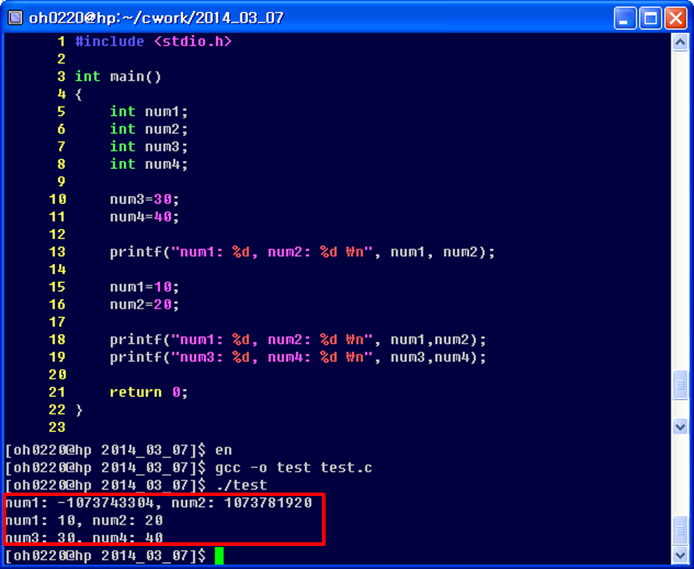Viewport: 694px width, 569px height.
Task: Click the 'return 0;' line
Action: point(149,392)
